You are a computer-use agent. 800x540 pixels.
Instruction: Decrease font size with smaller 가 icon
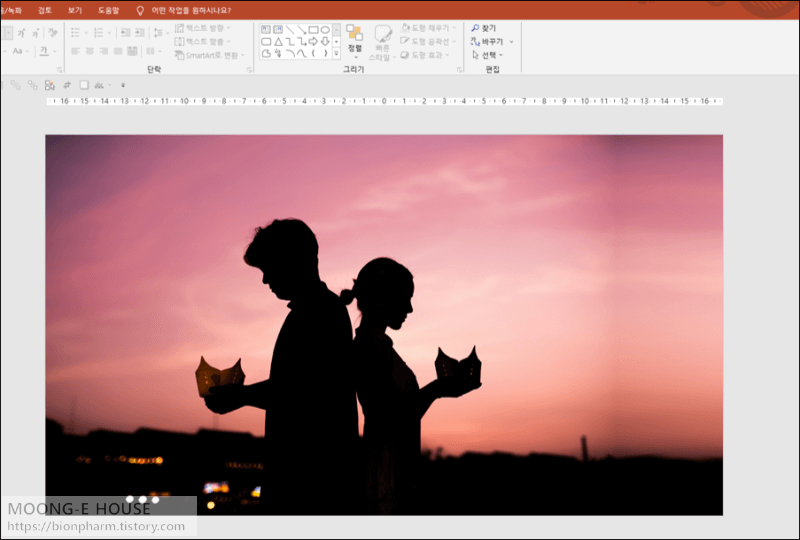(x=36, y=33)
